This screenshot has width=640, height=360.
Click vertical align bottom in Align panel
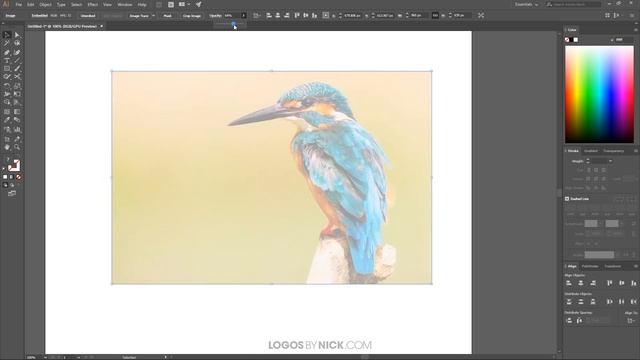[633, 283]
